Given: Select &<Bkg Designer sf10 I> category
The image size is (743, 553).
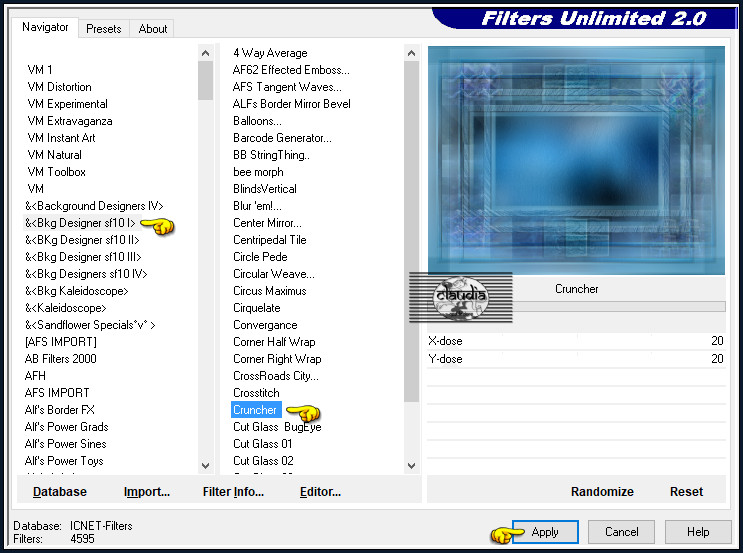Looking at the screenshot, I should pos(80,223).
